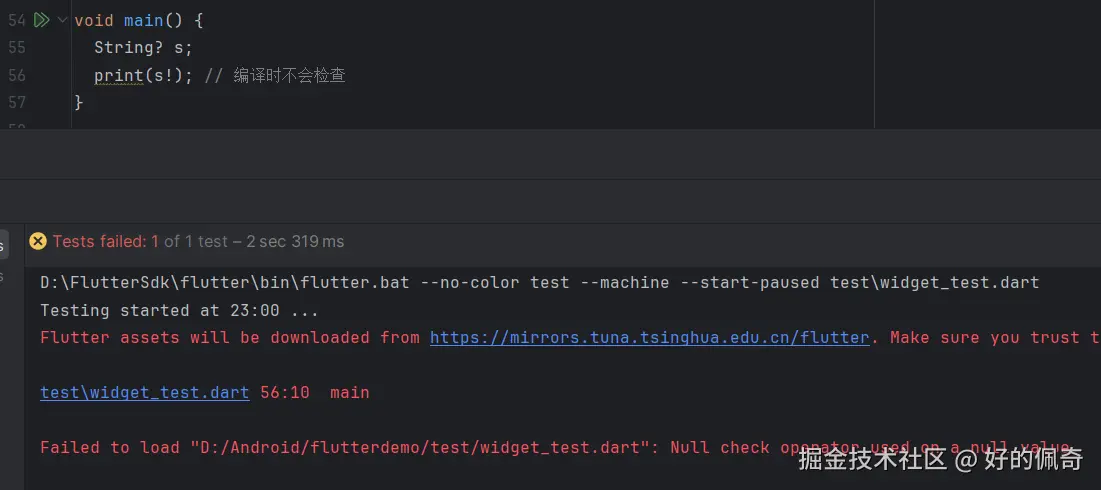
Task: Click the flutter.bat command line in console
Action: click(539, 282)
